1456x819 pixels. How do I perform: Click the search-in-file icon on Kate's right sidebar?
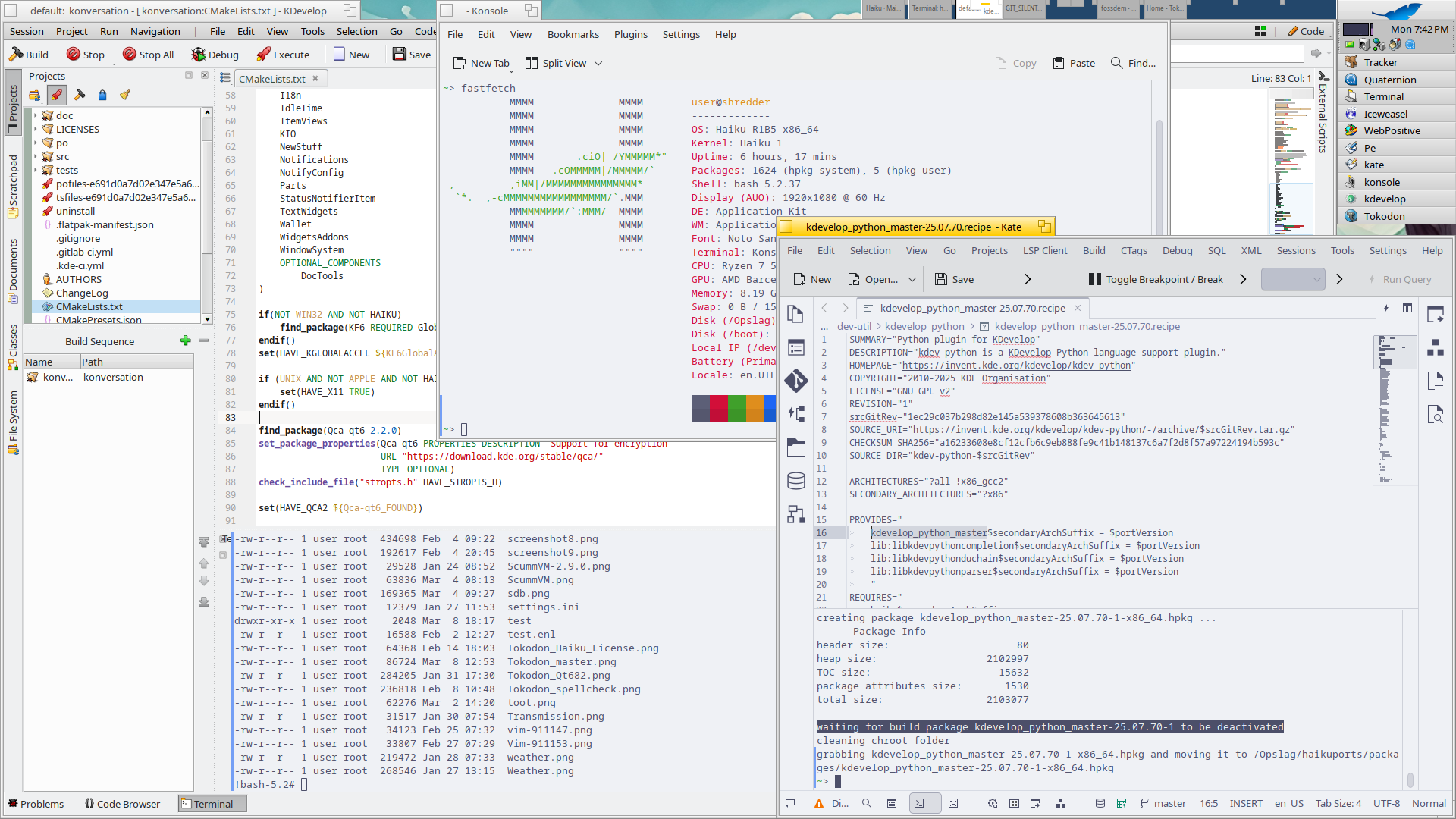click(x=1436, y=414)
